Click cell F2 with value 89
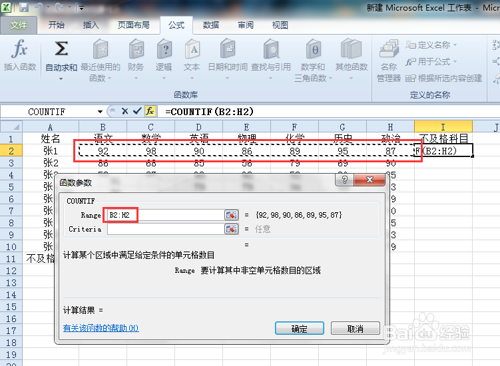This screenshot has height=366, width=500. pyautogui.click(x=295, y=151)
